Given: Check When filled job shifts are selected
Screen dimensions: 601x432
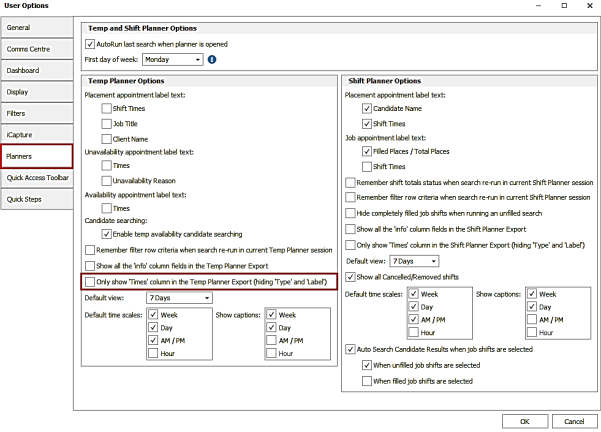Looking at the screenshot, I should [367, 381].
